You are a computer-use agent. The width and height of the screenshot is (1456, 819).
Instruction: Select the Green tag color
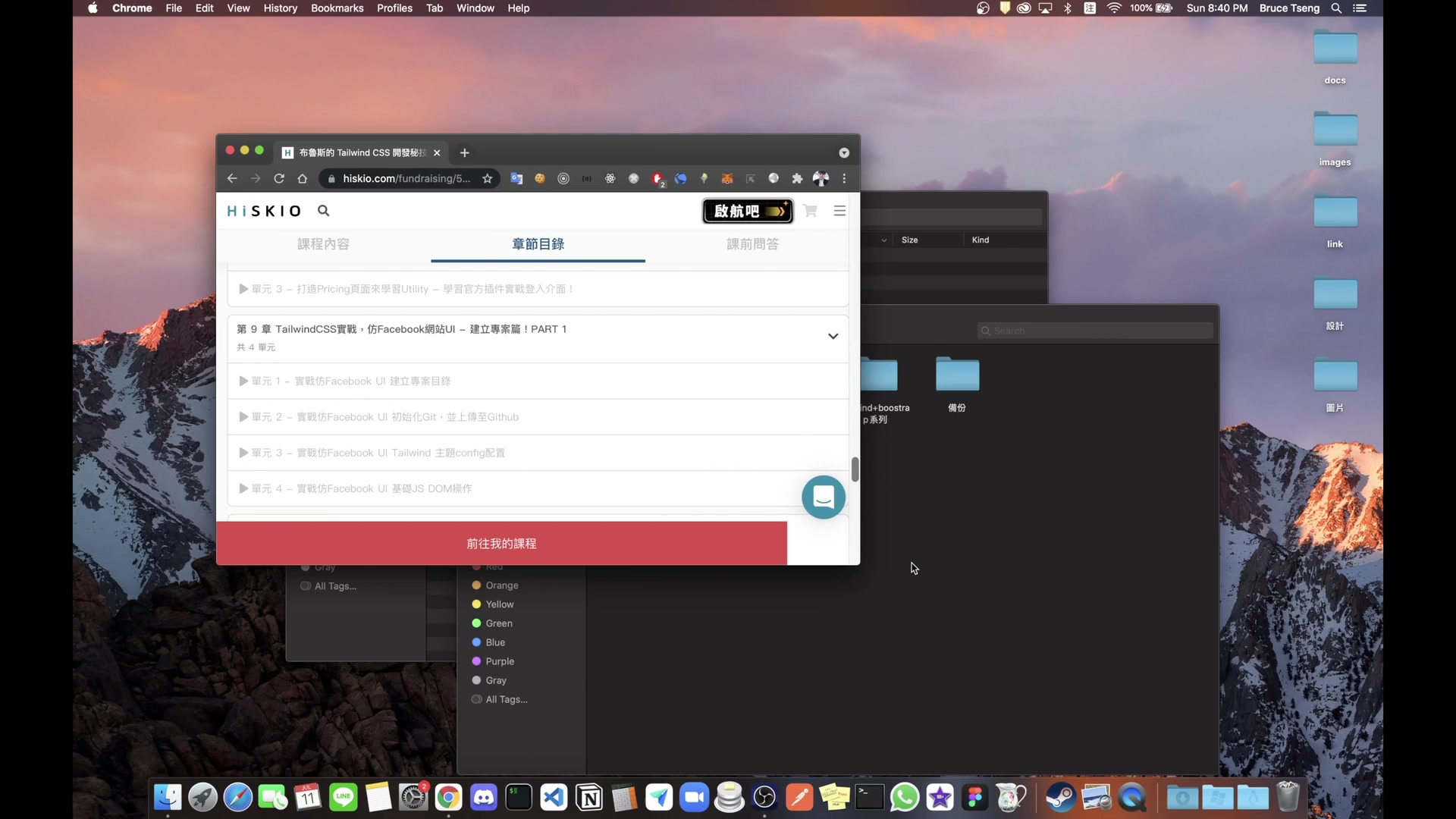point(499,623)
